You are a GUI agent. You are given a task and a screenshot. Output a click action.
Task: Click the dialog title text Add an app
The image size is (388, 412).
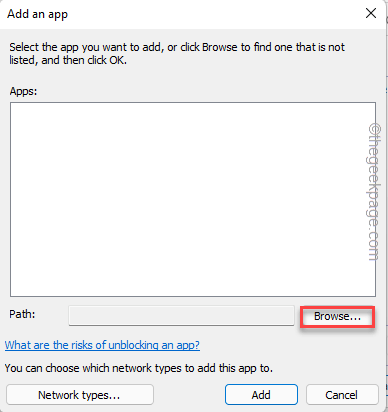point(38,14)
